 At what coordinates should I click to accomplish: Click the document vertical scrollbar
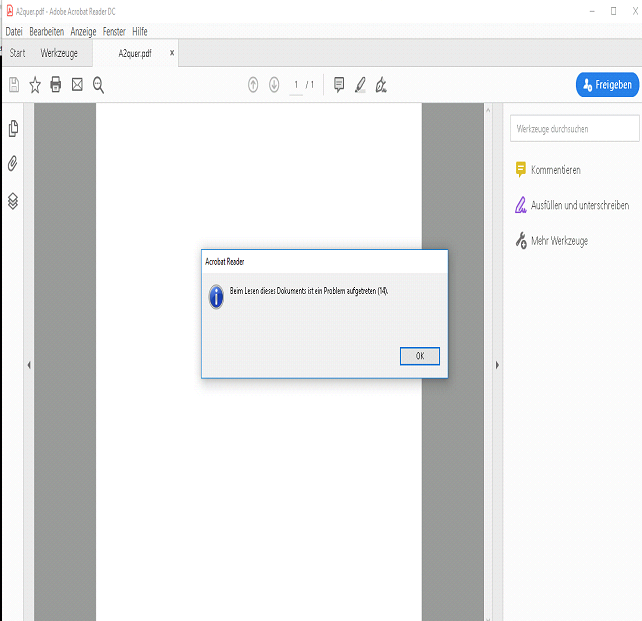[488, 362]
